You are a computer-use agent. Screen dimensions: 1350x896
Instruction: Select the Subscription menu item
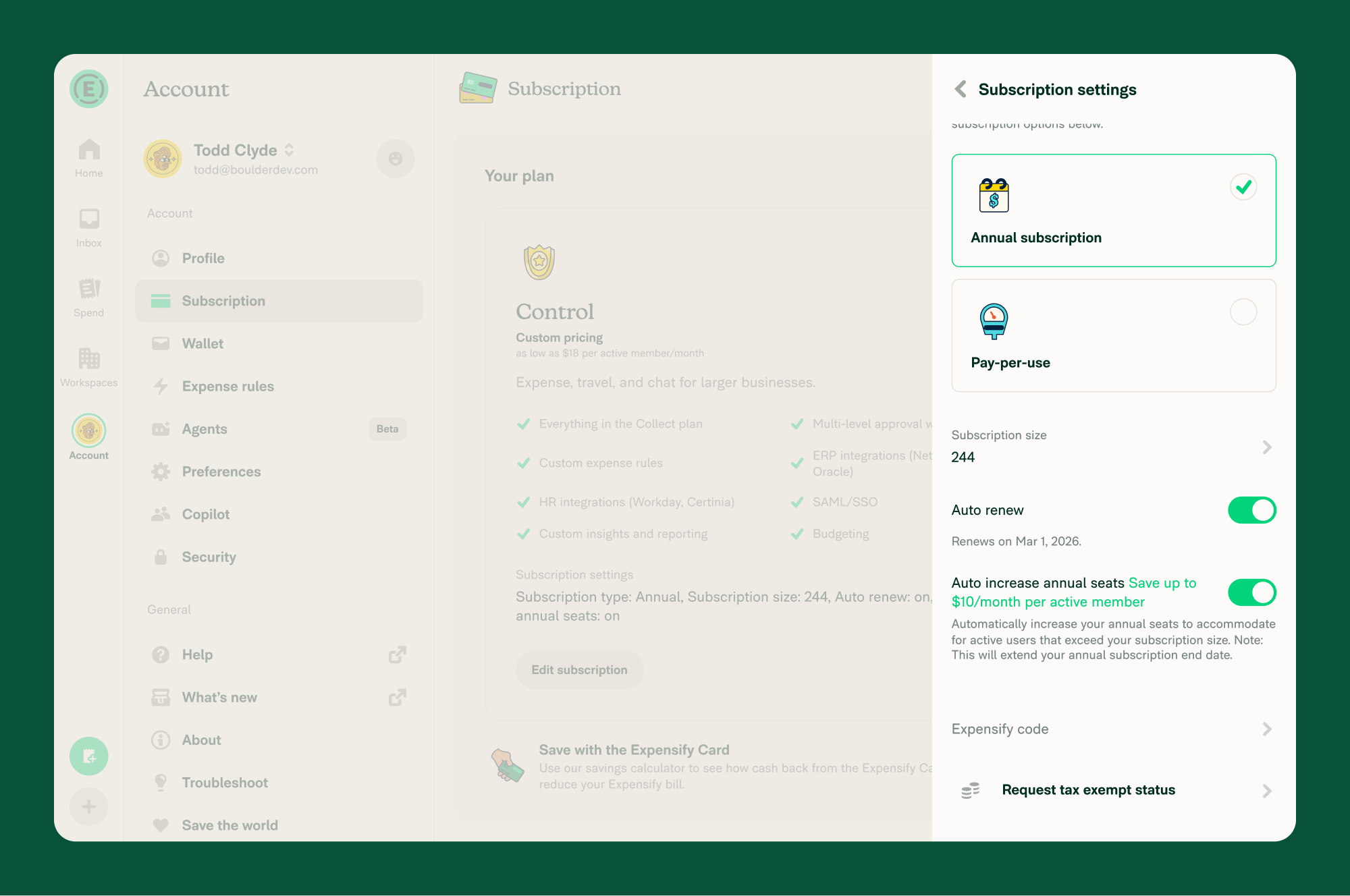279,301
